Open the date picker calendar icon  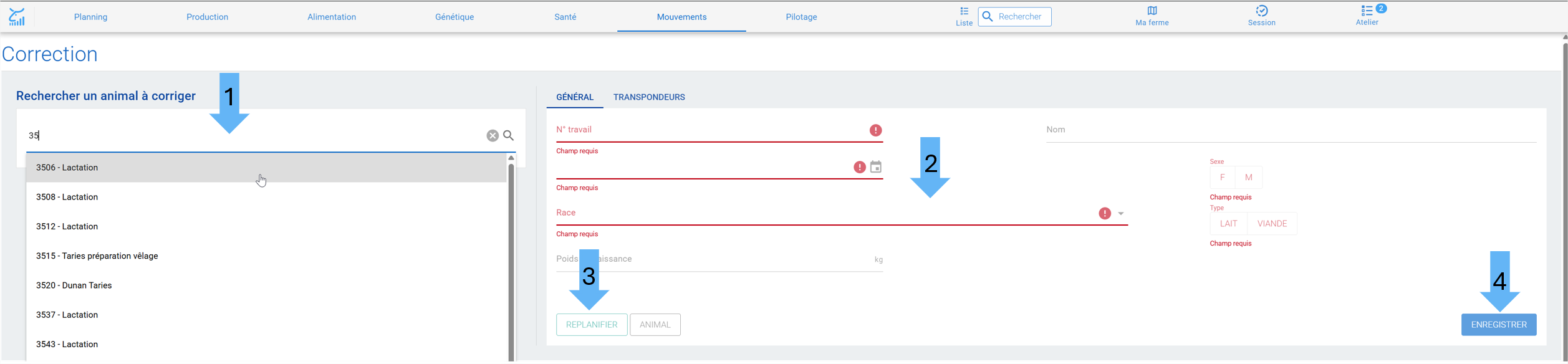(x=876, y=167)
